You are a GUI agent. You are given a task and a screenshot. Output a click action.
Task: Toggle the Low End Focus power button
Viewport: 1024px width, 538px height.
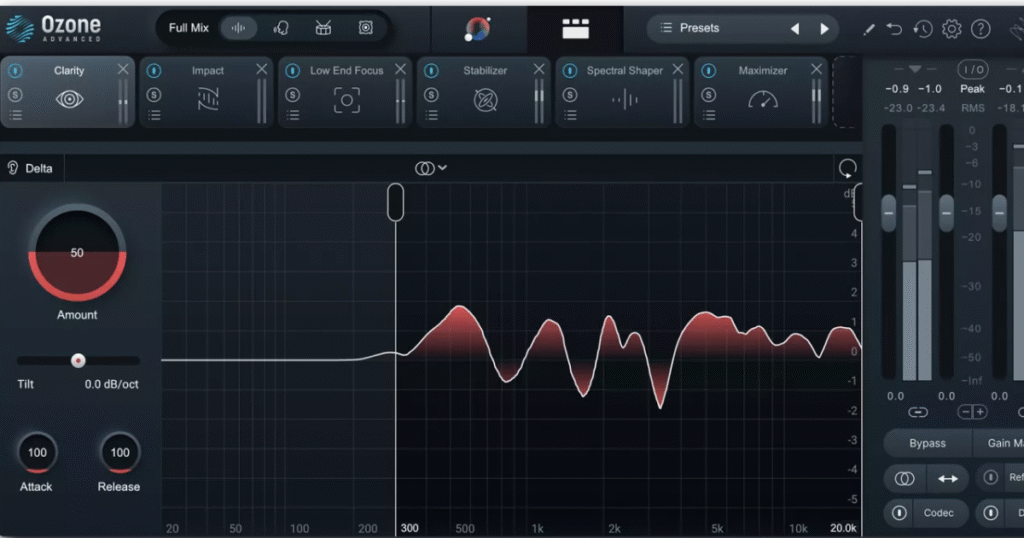pos(293,70)
